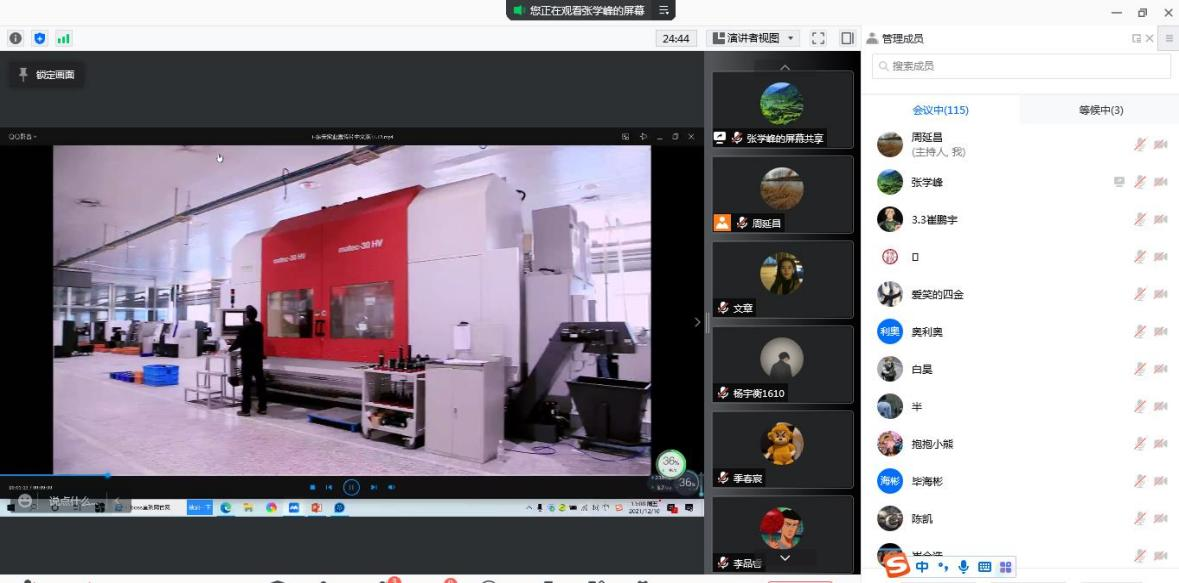Image resolution: width=1179 pixels, height=583 pixels.
Task: Click the 锁定画面 pin button
Action: (x=46, y=75)
